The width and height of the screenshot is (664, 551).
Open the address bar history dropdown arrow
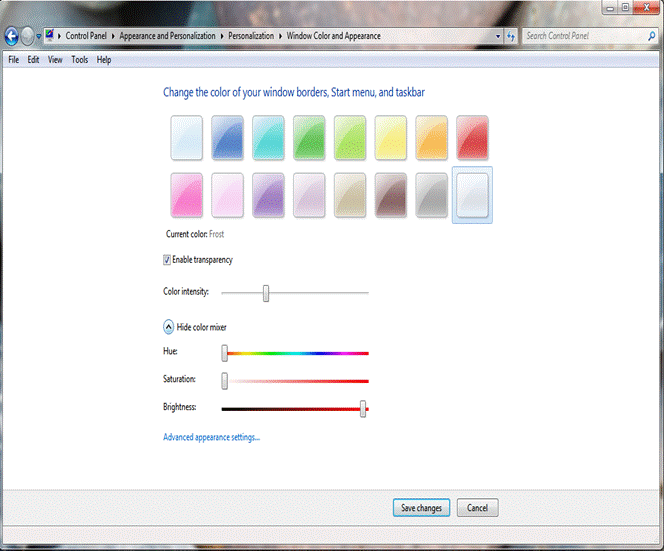coord(498,36)
